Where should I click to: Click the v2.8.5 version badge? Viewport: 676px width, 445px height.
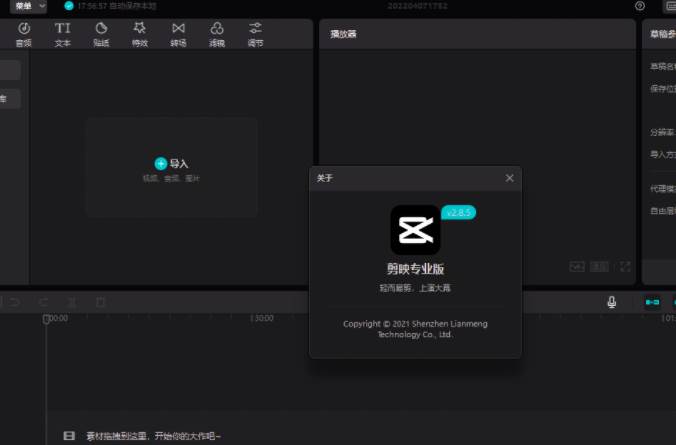pyautogui.click(x=459, y=213)
